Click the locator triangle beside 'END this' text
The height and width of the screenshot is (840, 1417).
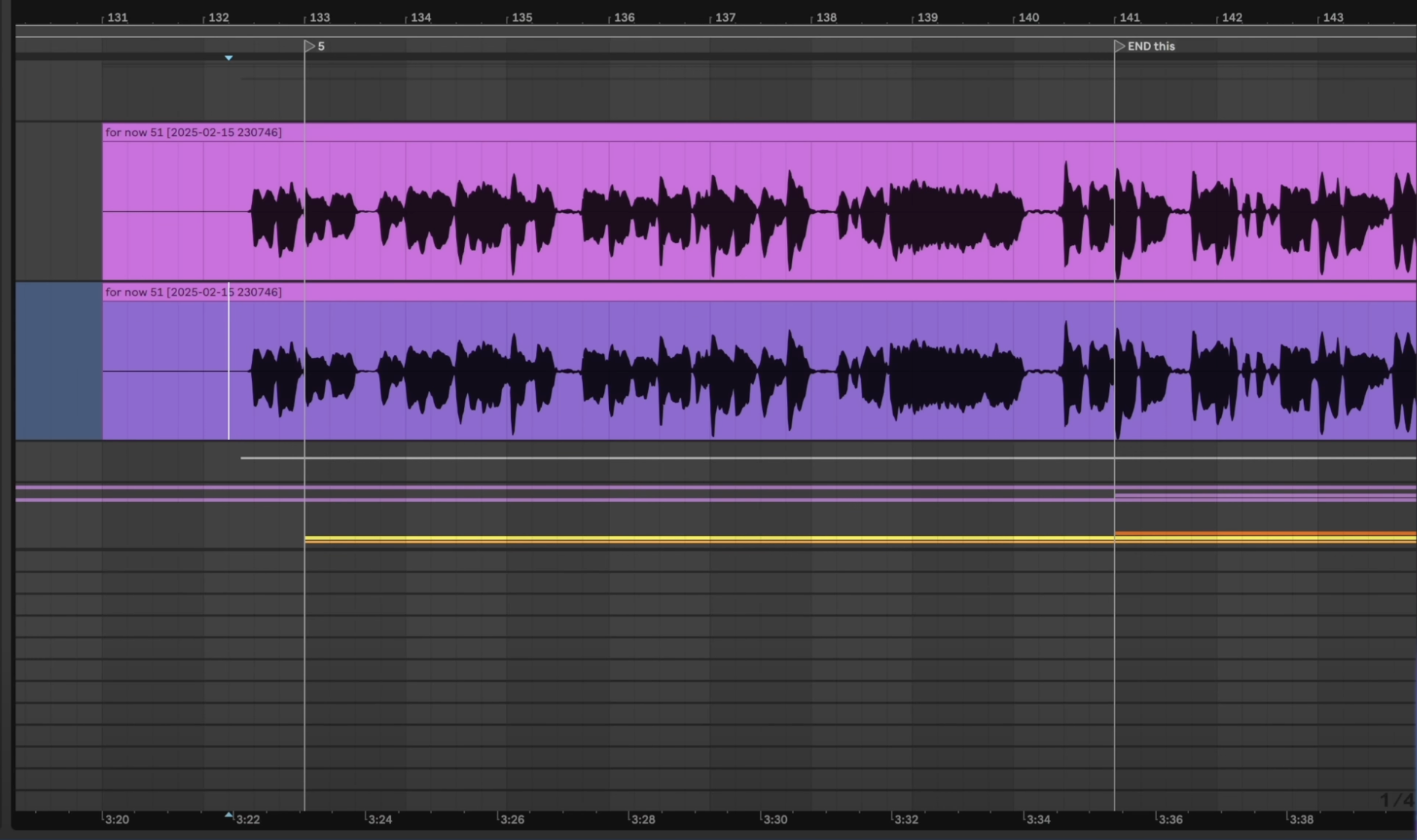pyautogui.click(x=1119, y=46)
